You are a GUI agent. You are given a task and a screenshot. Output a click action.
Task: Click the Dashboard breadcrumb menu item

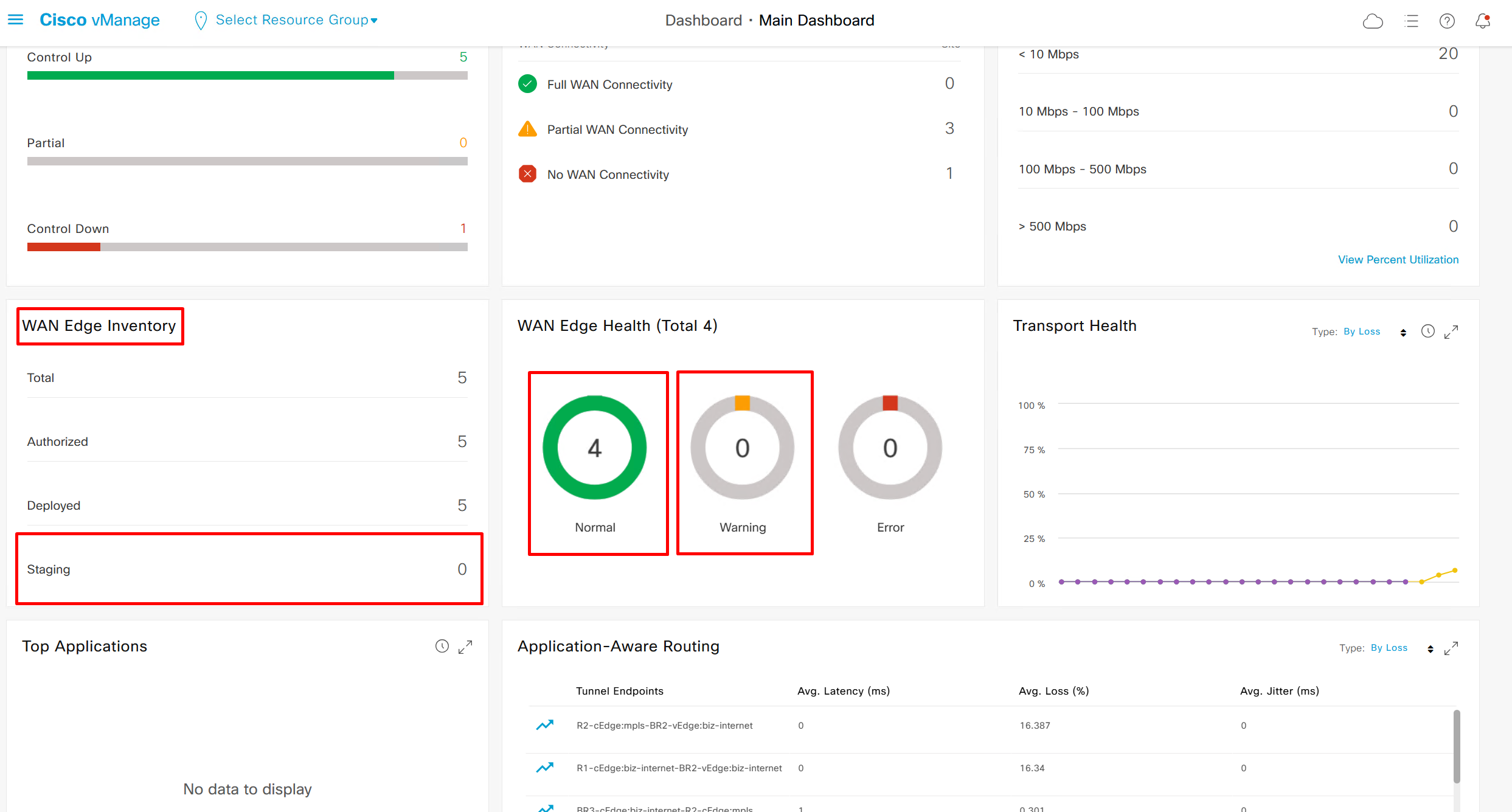[x=703, y=21]
